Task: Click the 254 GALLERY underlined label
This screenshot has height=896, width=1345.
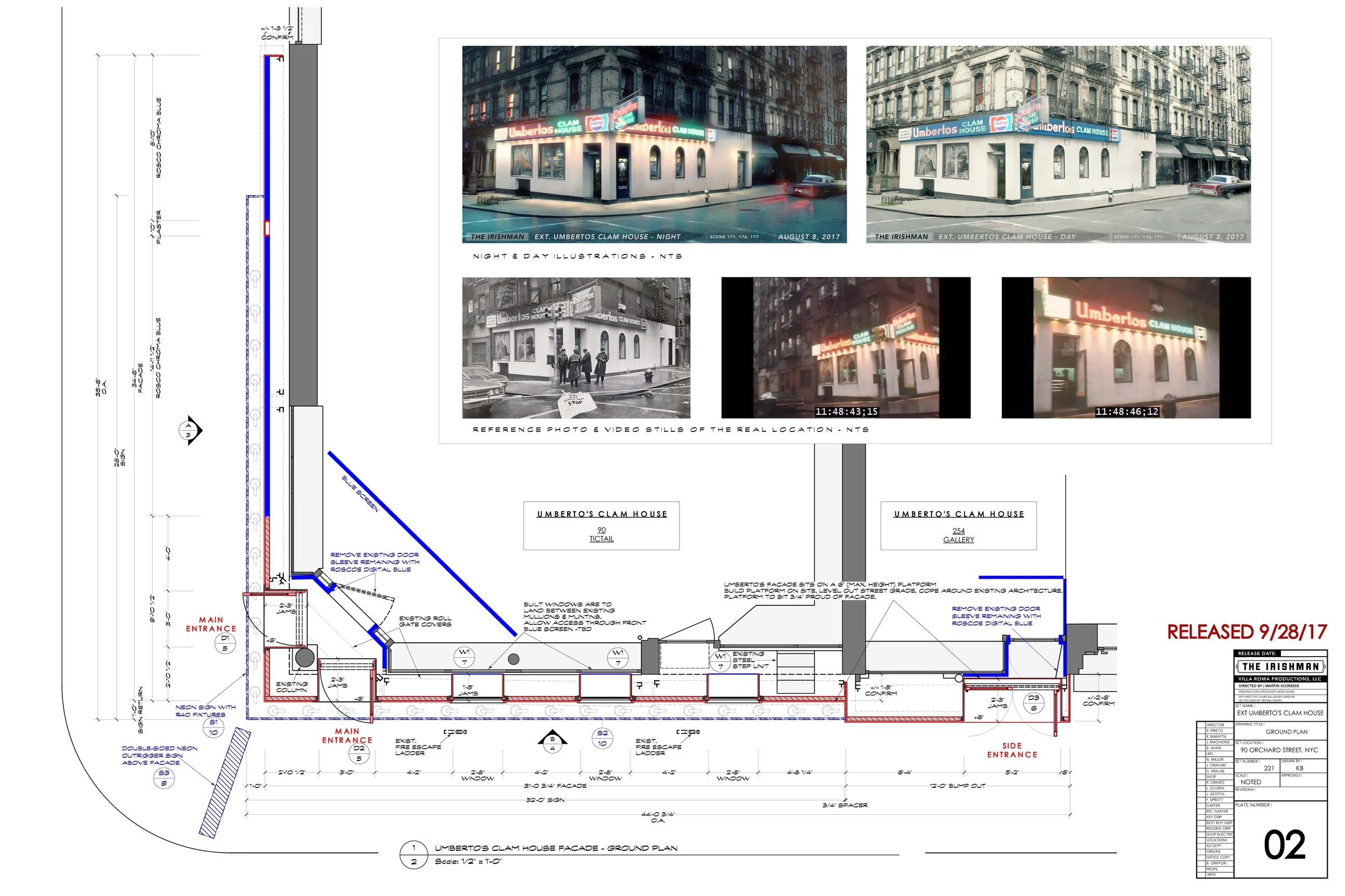Action: (x=958, y=535)
